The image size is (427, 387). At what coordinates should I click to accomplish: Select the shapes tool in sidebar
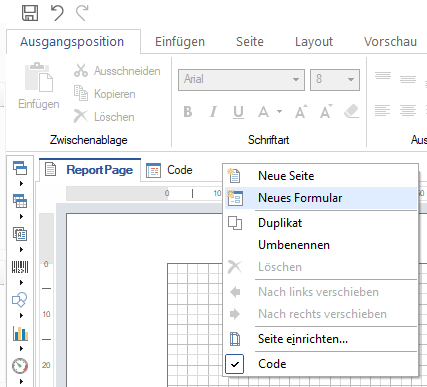20,300
